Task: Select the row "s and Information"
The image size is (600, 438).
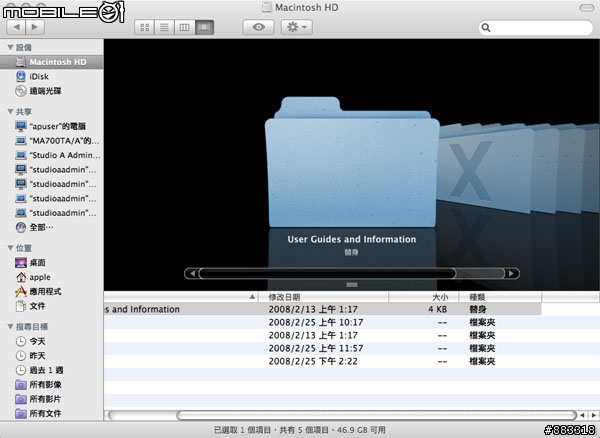Action: pos(323,309)
